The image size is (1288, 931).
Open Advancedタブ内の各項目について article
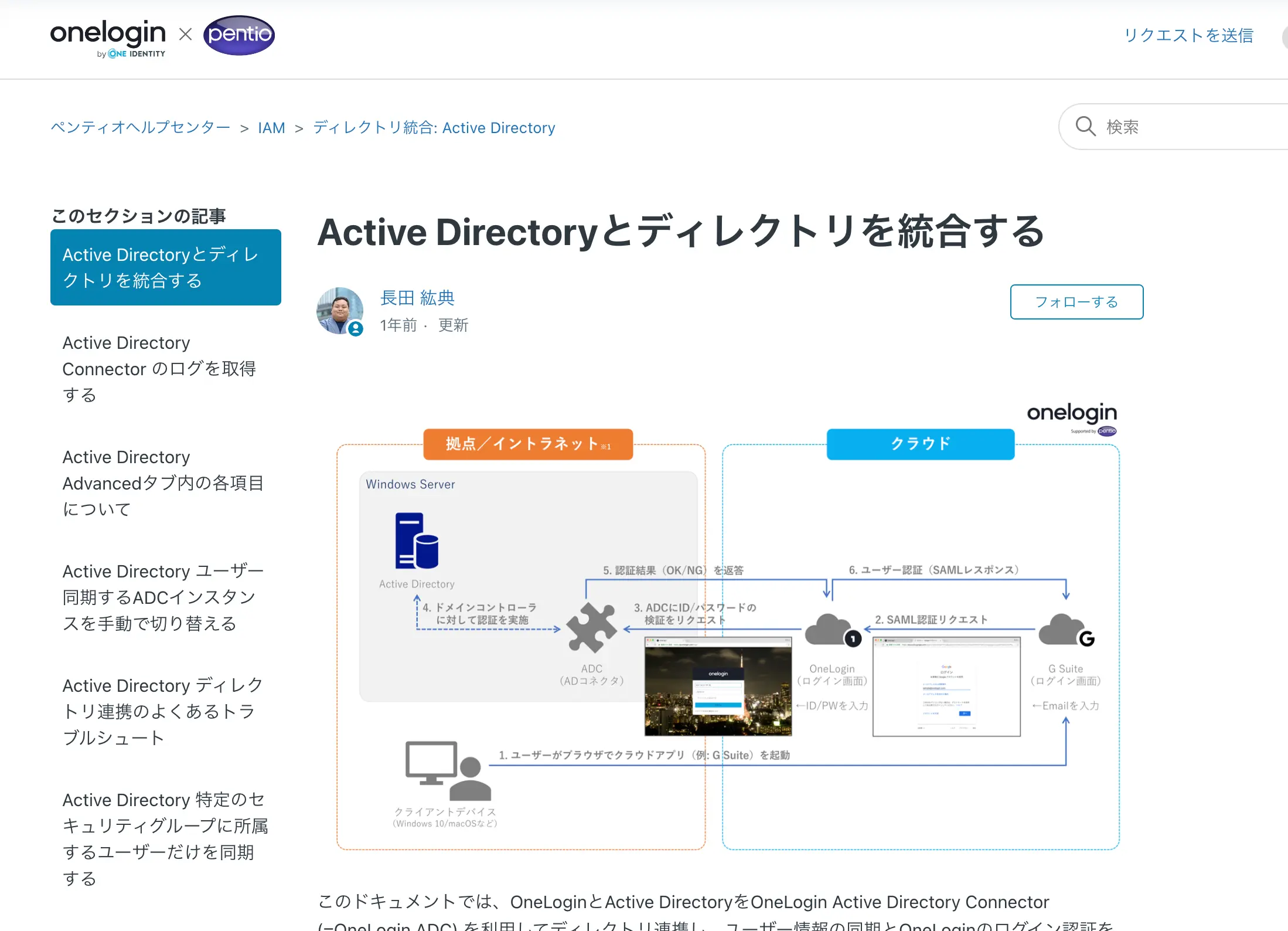pos(162,483)
